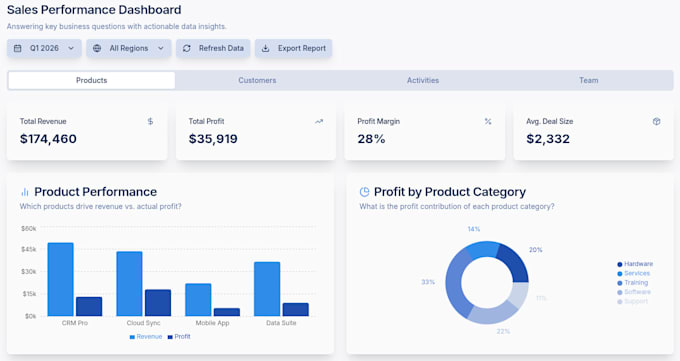Image resolution: width=680 pixels, height=361 pixels.
Task: Click the Training legend entry
Action: (x=633, y=282)
